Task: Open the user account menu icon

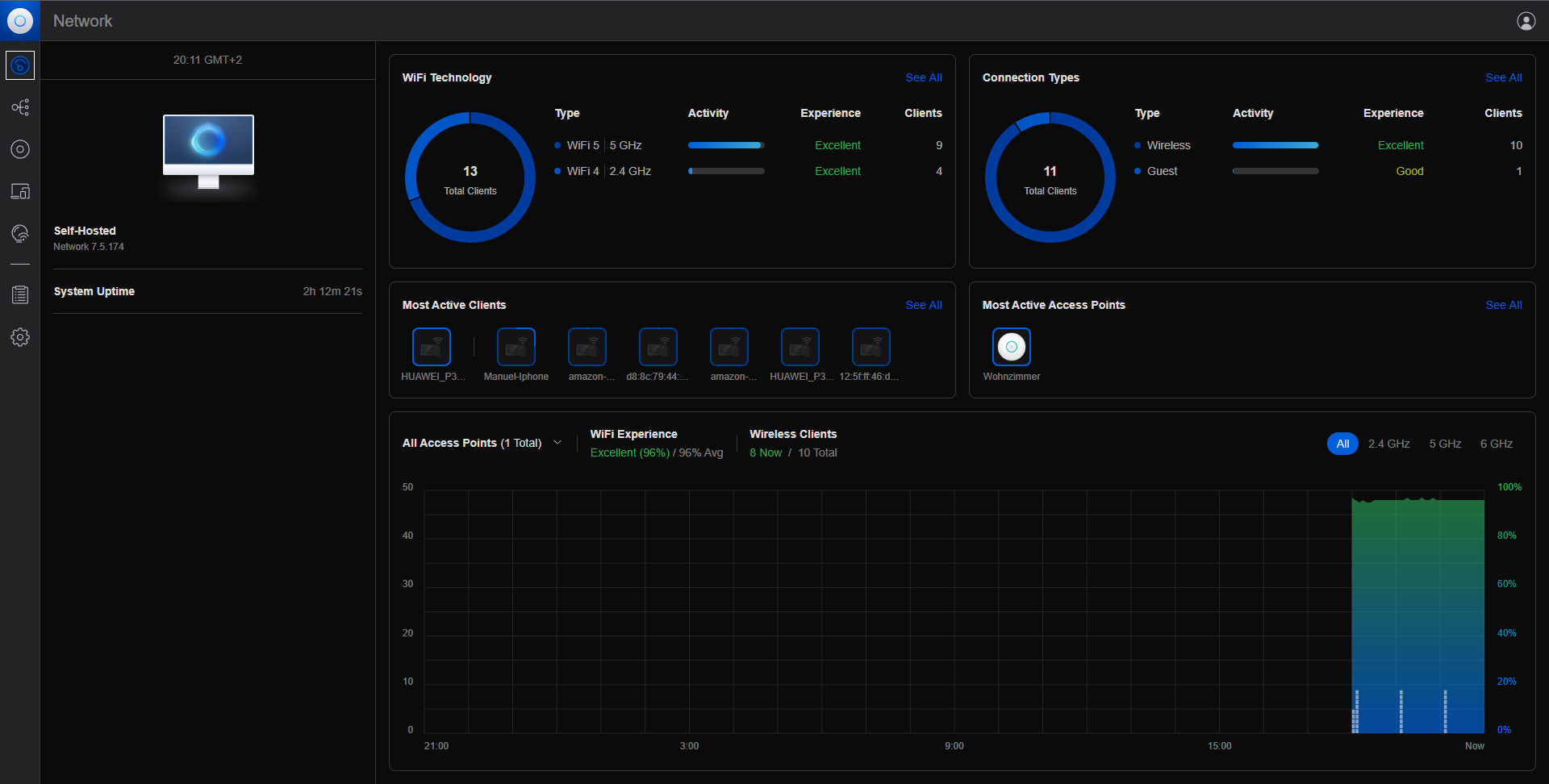Action: [x=1526, y=21]
